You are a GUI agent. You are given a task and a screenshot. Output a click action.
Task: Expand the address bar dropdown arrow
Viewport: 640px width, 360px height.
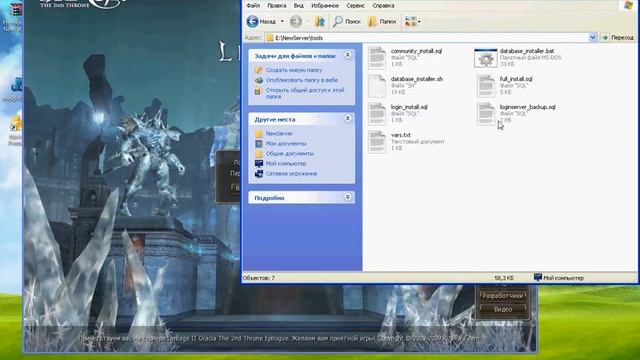[593, 38]
